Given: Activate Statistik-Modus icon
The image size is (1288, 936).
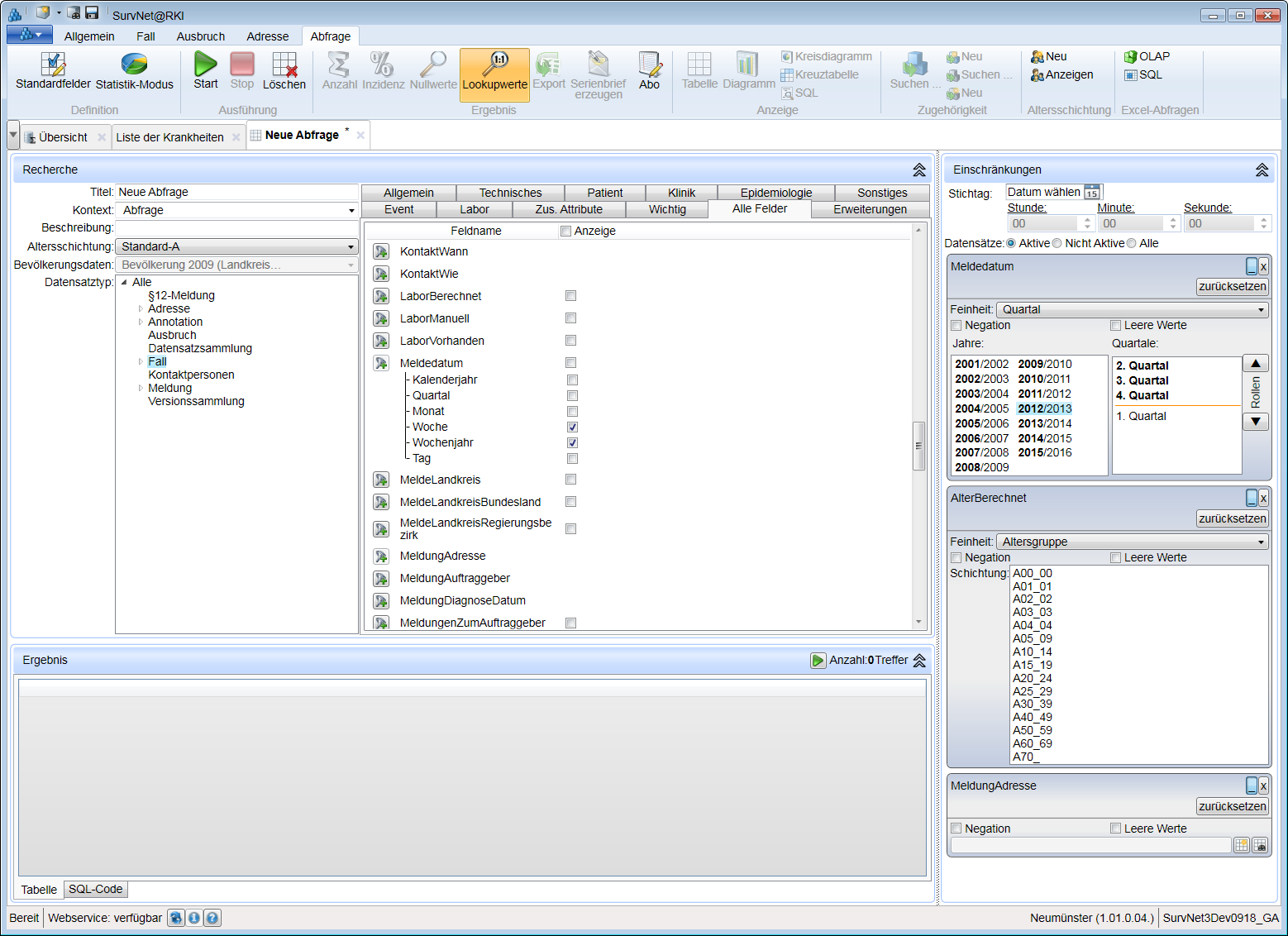Looking at the screenshot, I should pyautogui.click(x=134, y=64).
